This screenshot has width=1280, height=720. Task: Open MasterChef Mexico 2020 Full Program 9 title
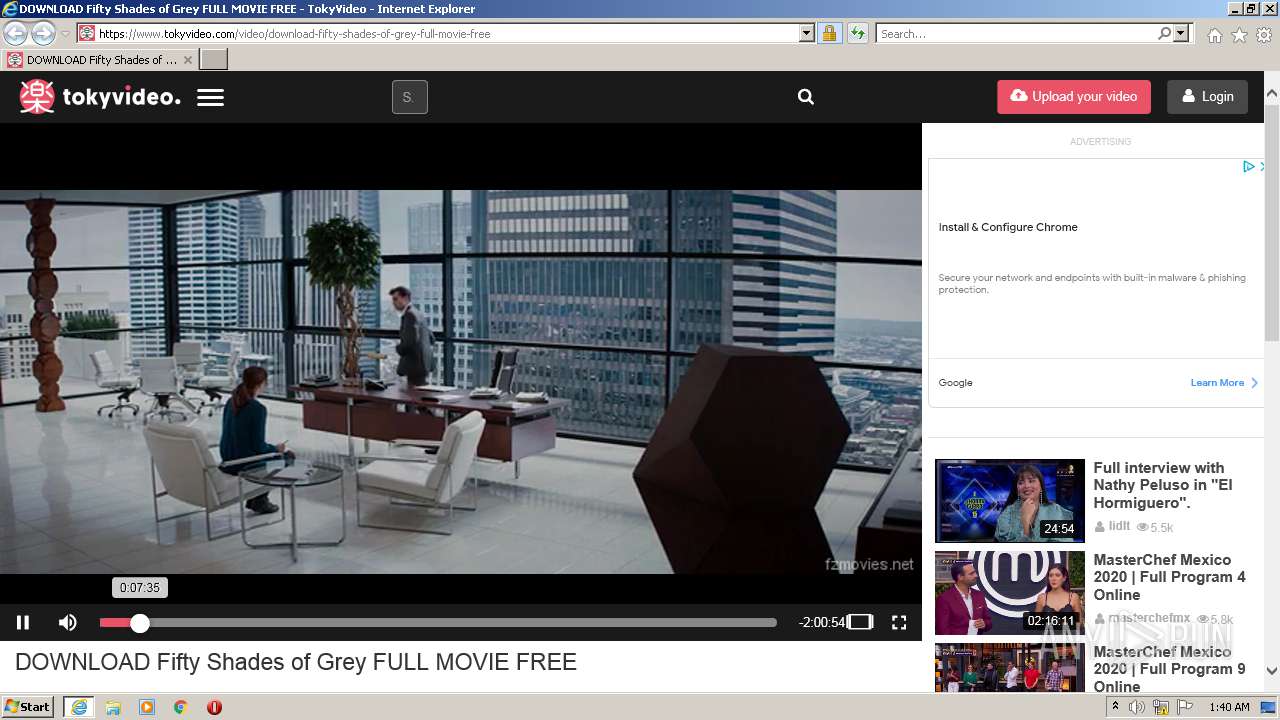1169,669
